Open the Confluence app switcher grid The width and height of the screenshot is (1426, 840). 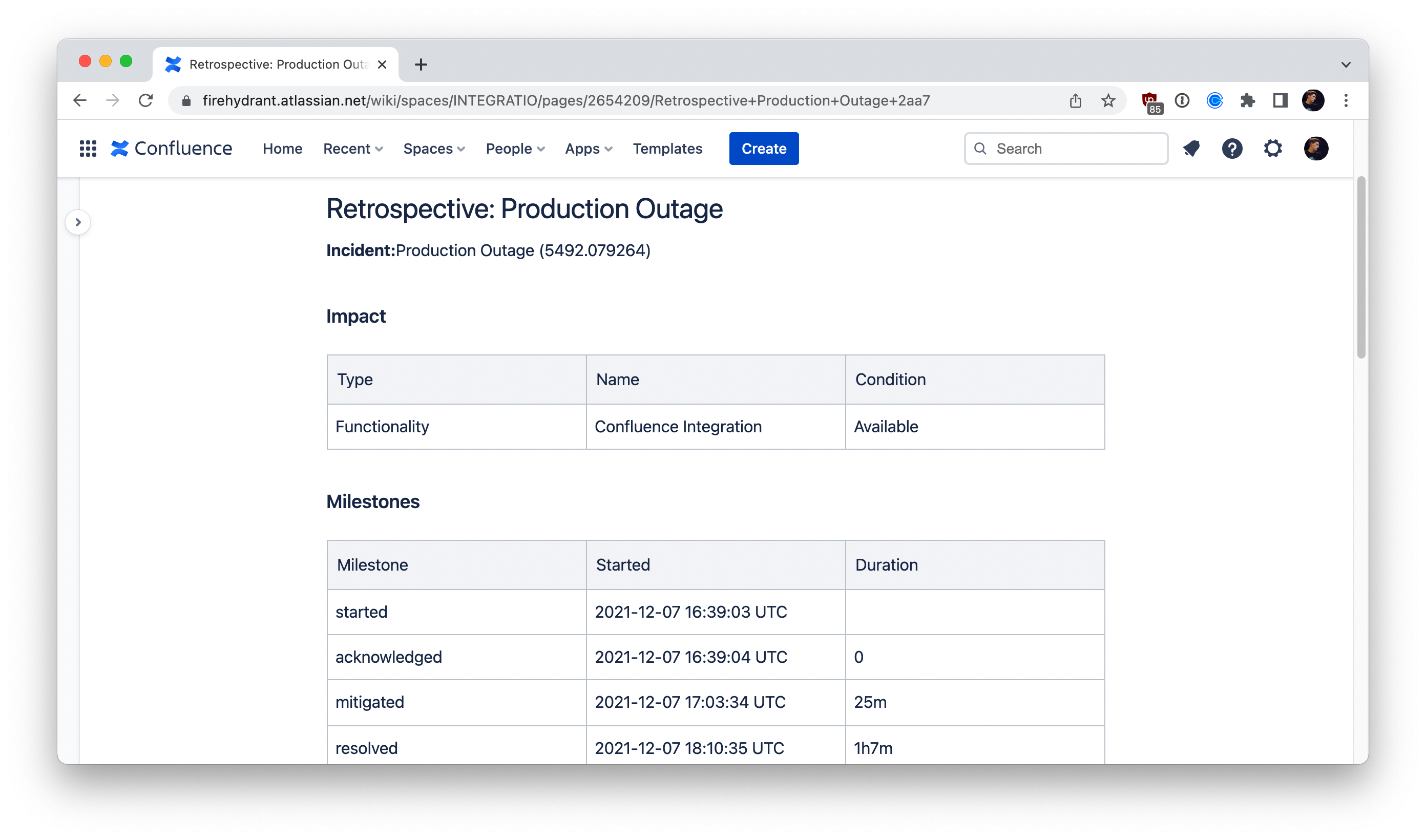(88, 149)
